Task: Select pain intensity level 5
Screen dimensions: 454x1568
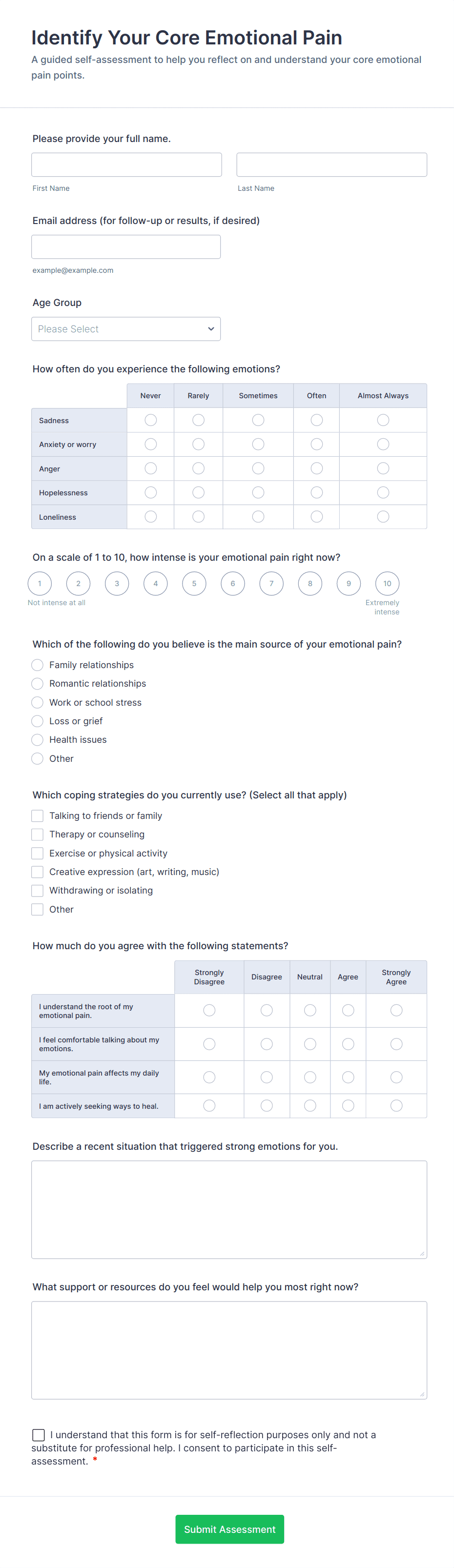Action: (194, 583)
